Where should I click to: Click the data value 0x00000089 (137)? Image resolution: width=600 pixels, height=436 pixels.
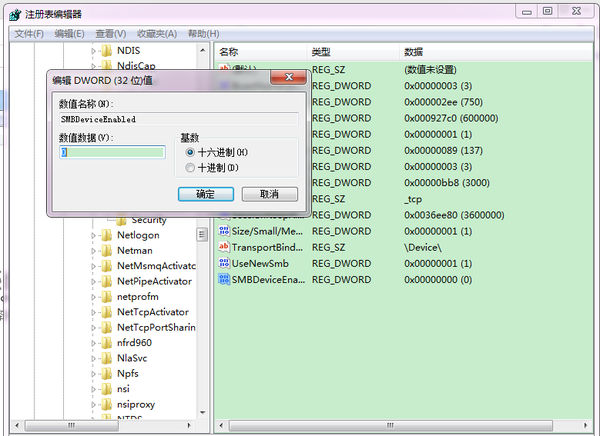pyautogui.click(x=443, y=150)
